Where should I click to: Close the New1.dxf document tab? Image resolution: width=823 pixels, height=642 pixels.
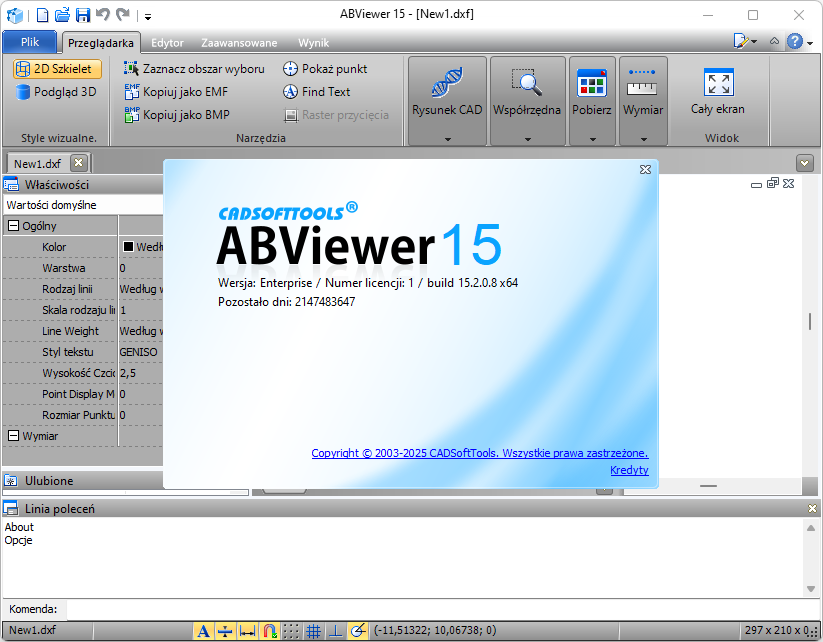click(78, 163)
